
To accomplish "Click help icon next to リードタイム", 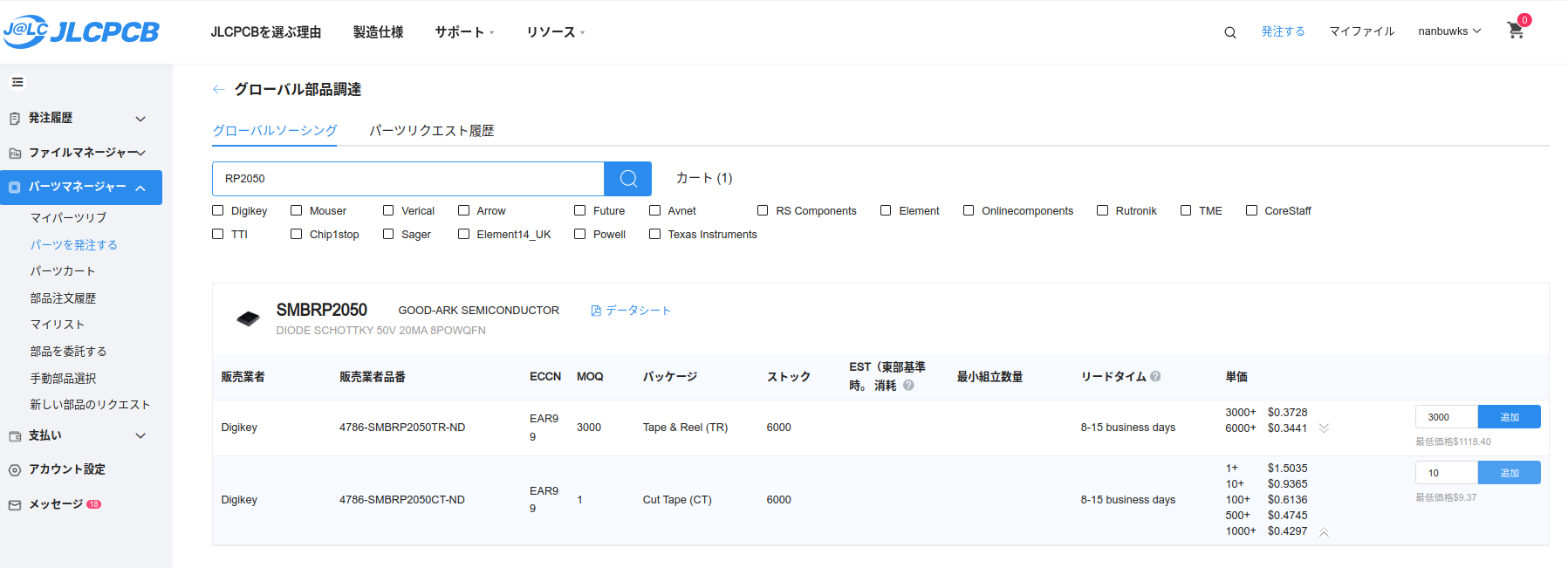I will pos(1155,377).
